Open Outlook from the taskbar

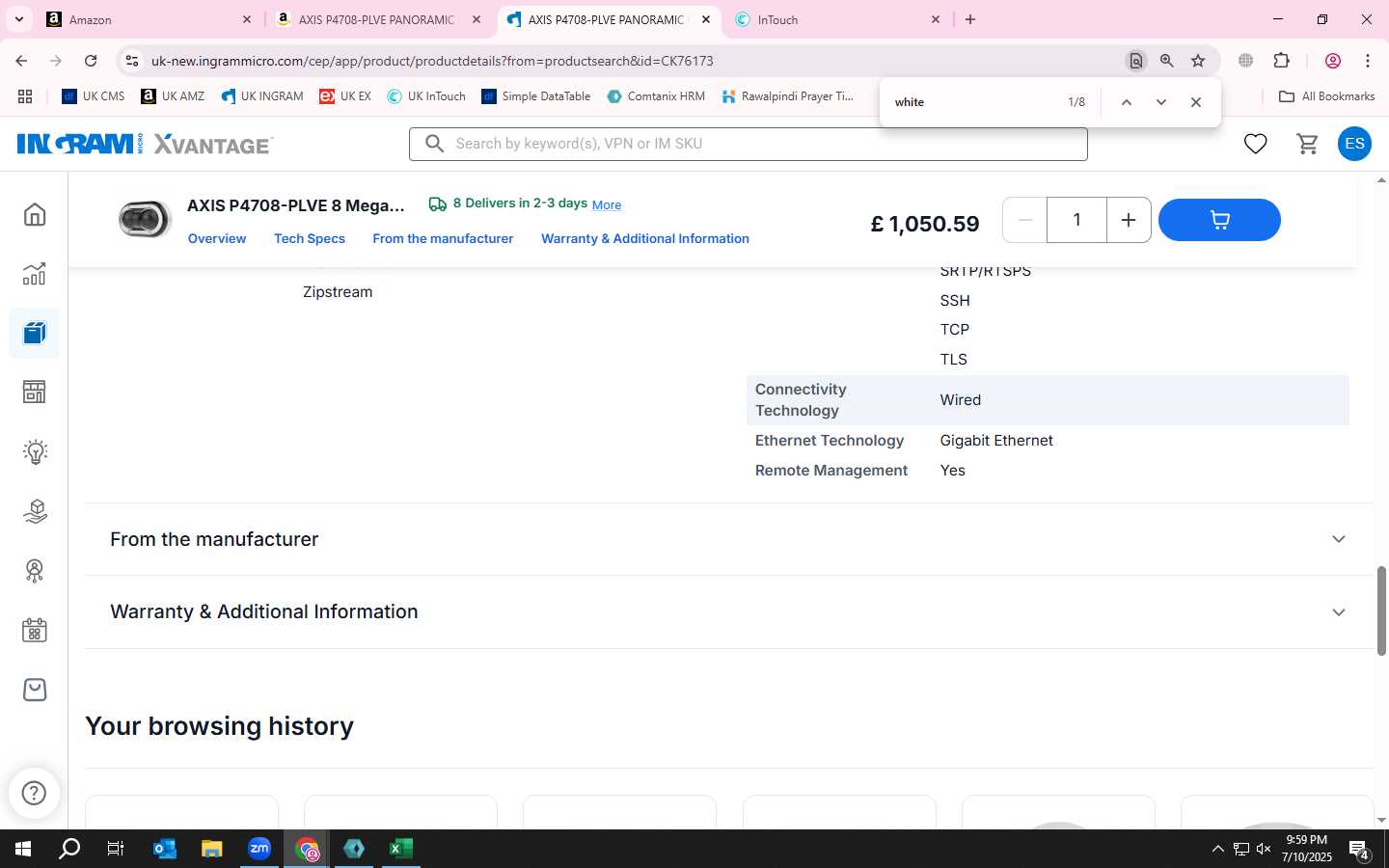coord(165,849)
